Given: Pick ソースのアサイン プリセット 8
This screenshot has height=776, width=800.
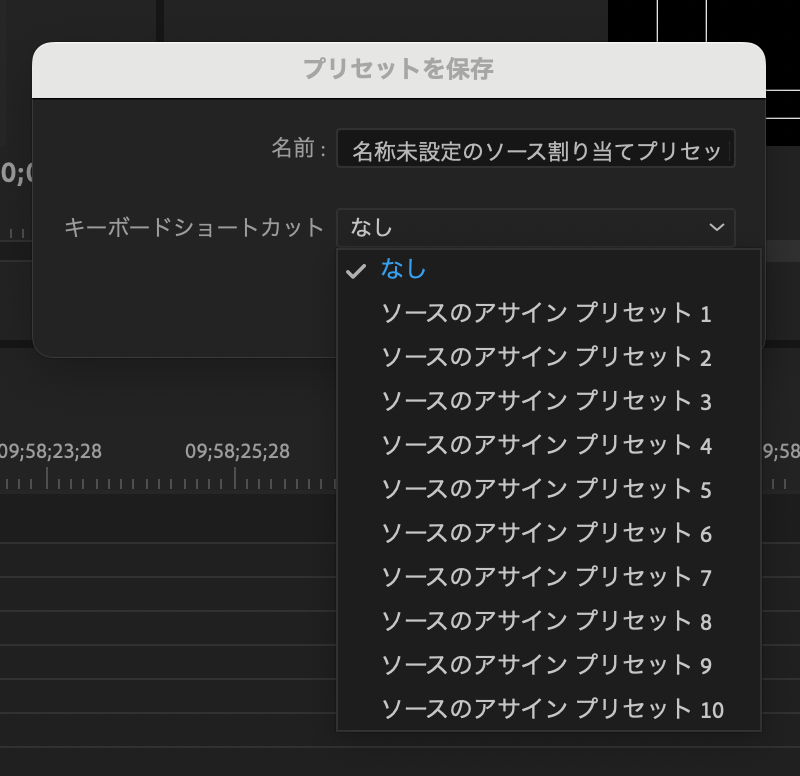Looking at the screenshot, I should point(546,622).
